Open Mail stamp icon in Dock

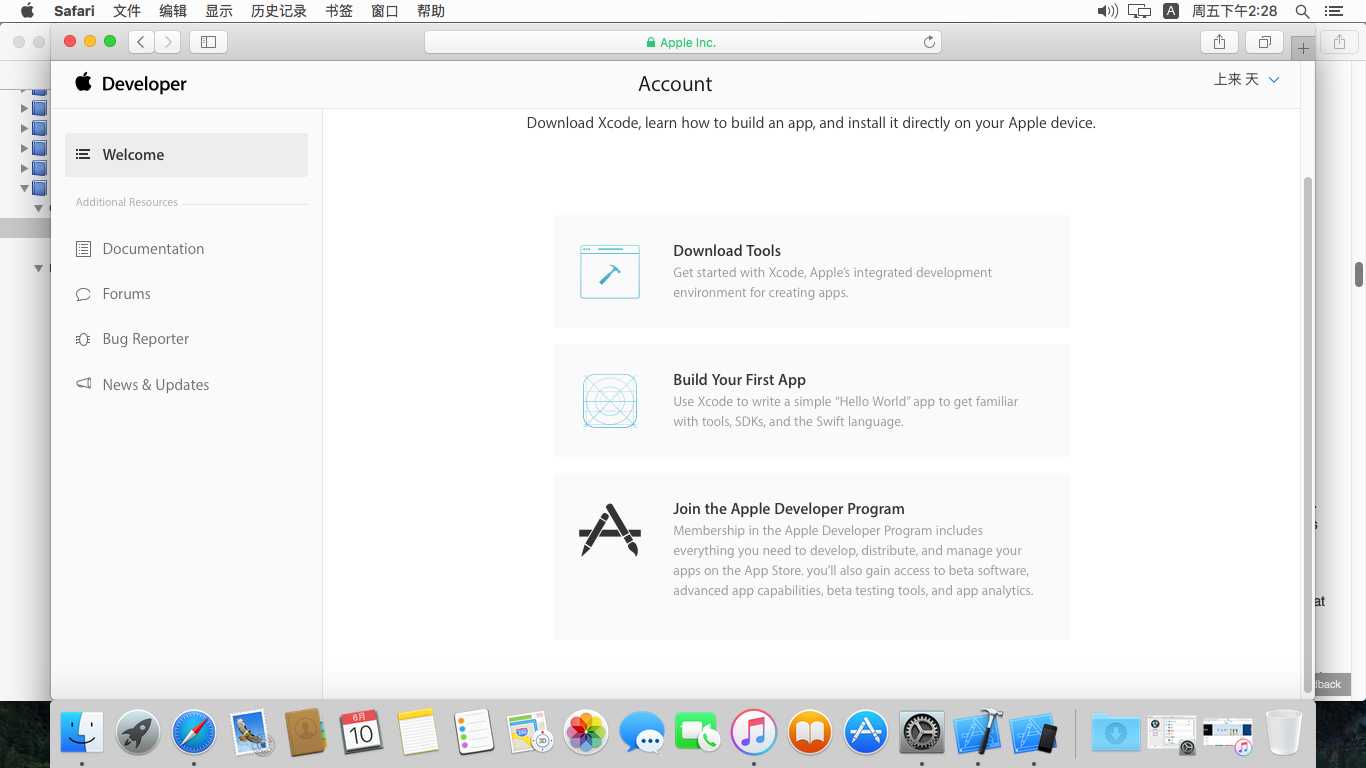[x=250, y=733]
